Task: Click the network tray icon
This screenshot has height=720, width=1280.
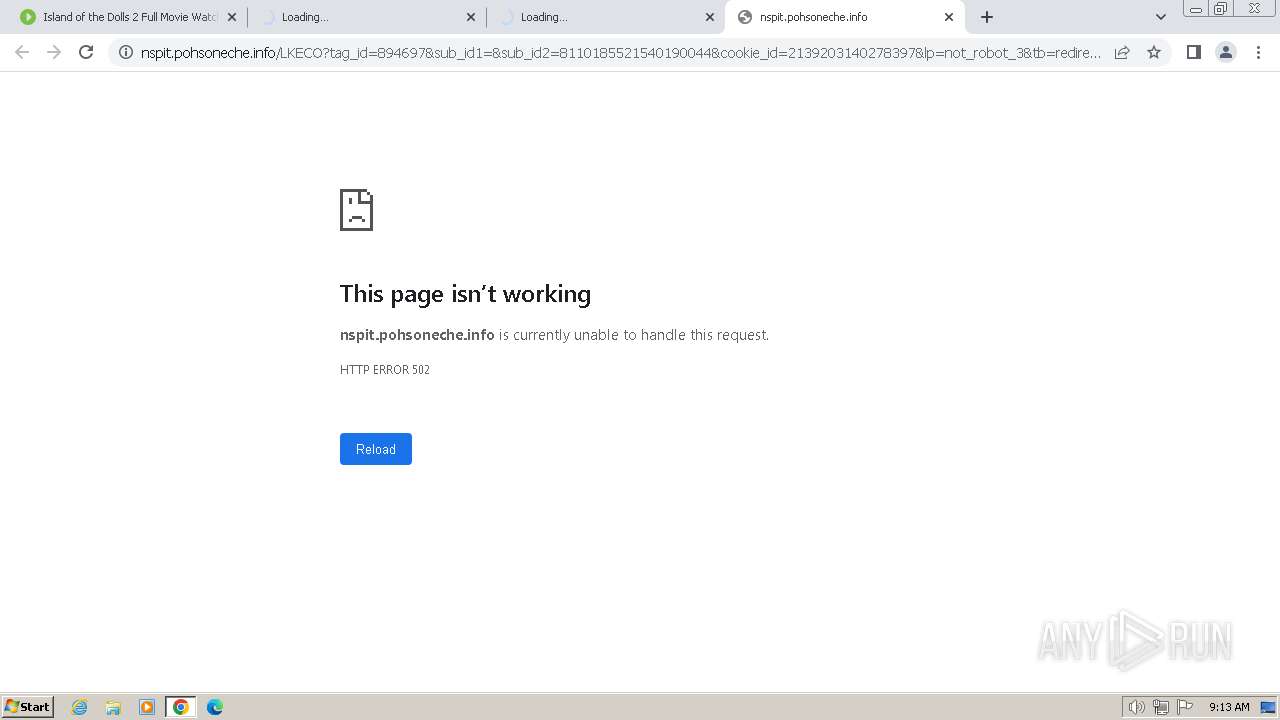Action: tap(1161, 707)
